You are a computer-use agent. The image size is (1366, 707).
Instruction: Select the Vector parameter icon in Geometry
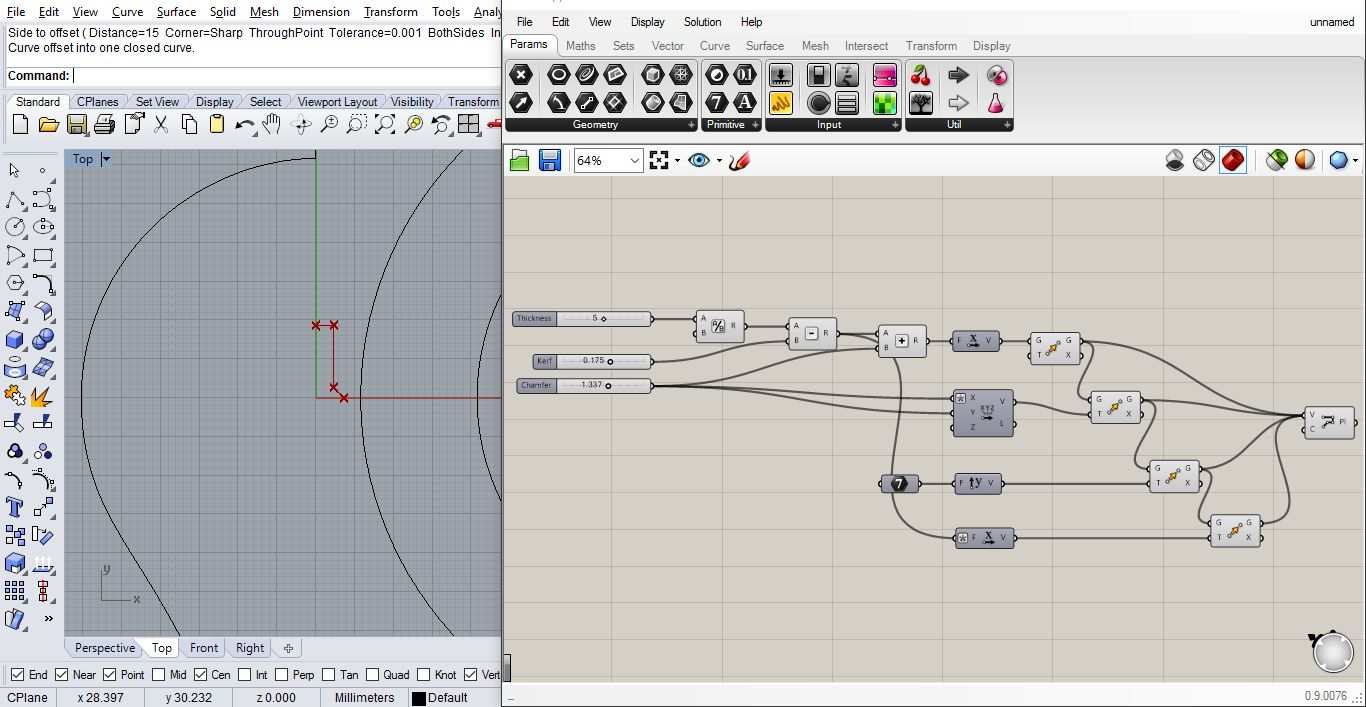click(x=521, y=102)
